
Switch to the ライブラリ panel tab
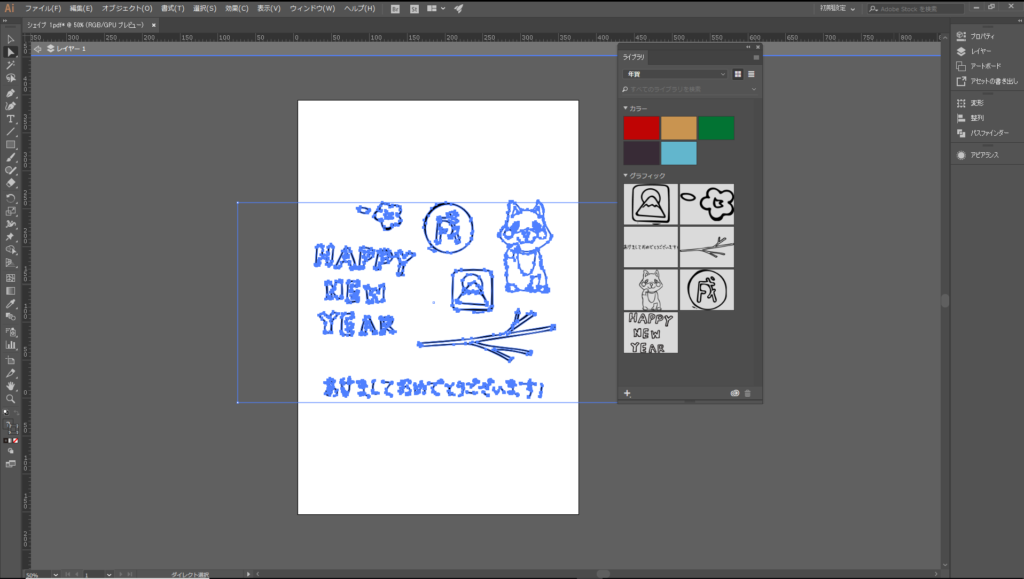coord(633,57)
